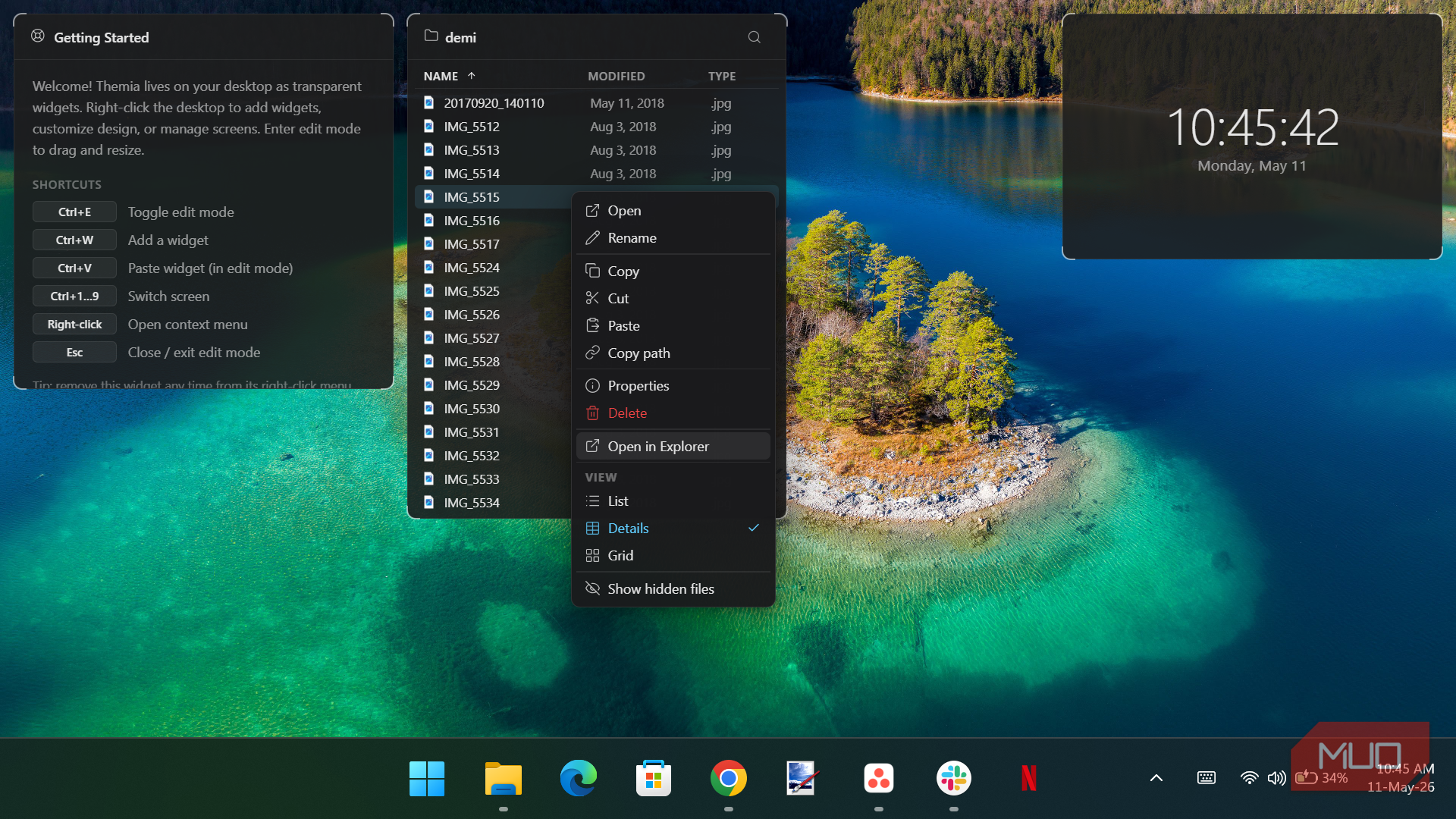1456x819 pixels.
Task: Select Copy from the context menu
Action: click(673, 271)
